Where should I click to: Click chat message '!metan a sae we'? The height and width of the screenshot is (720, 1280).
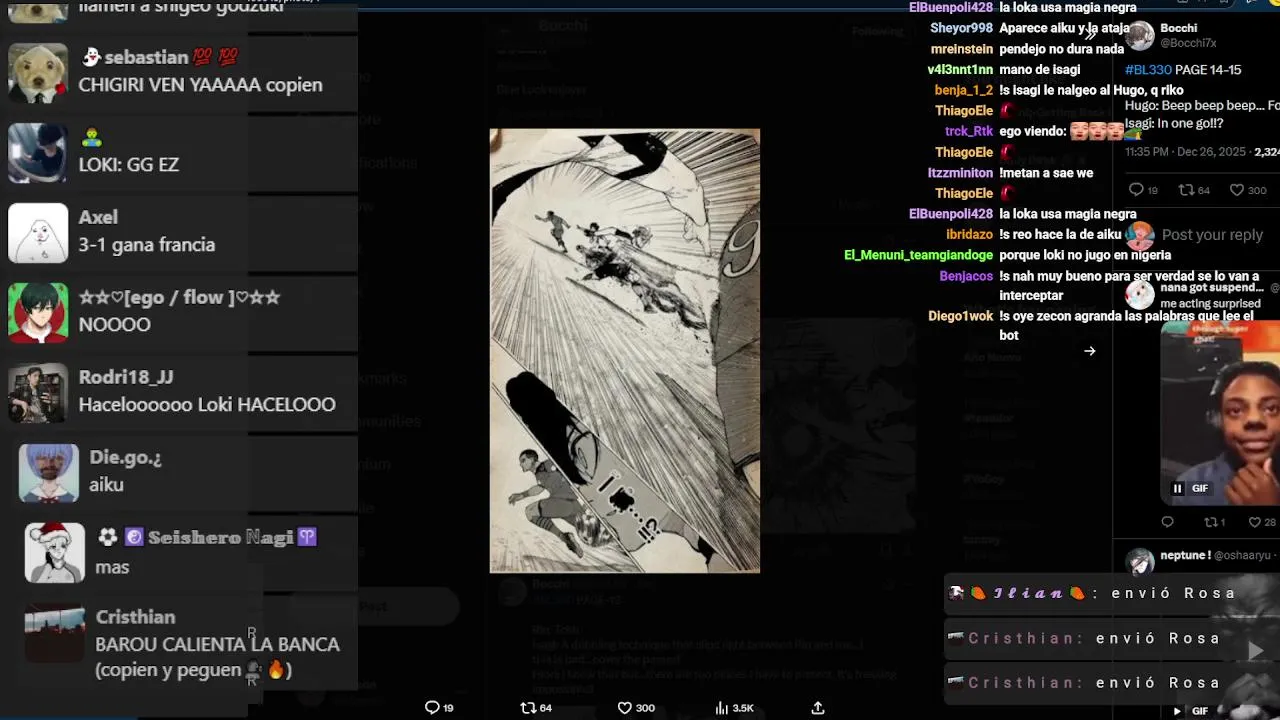1046,173
